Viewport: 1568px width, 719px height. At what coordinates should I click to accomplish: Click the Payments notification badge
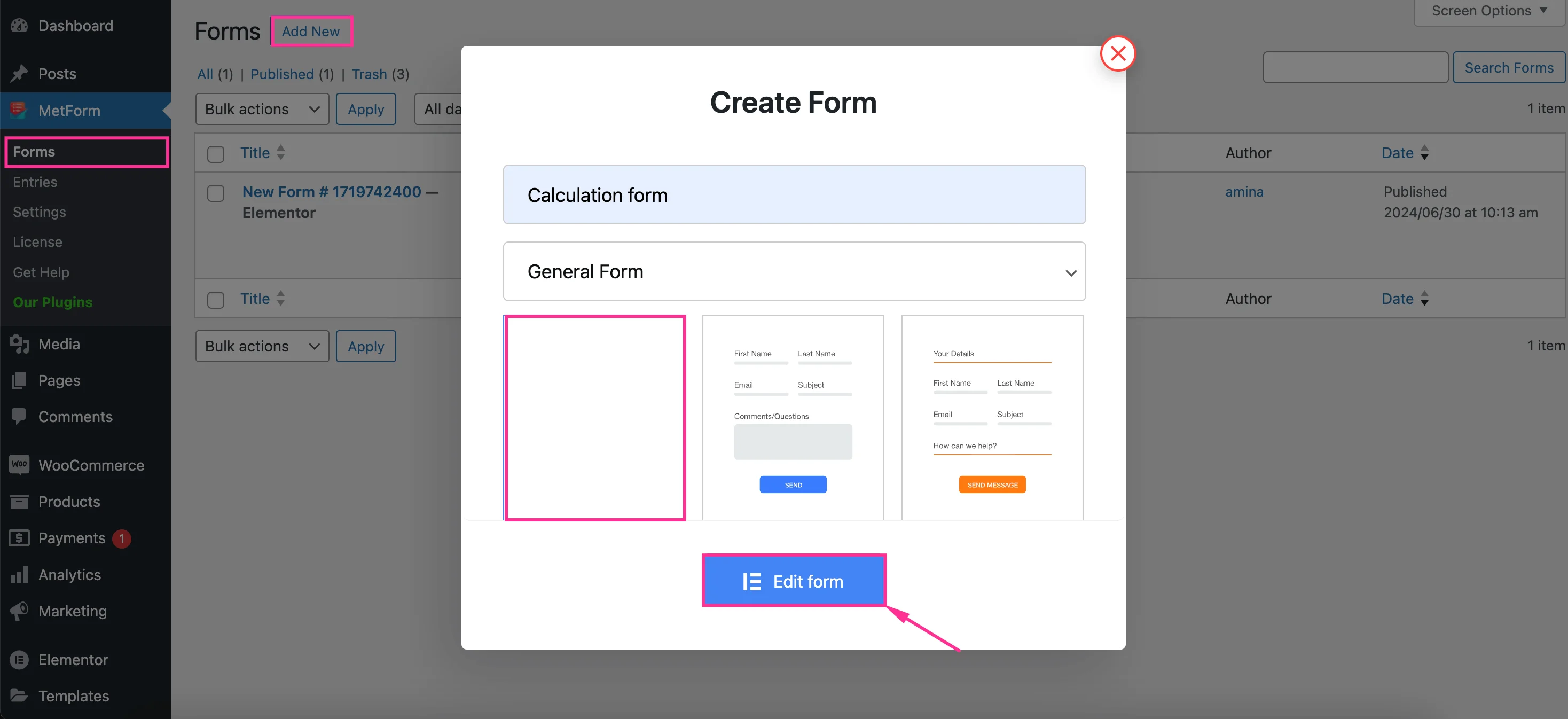(x=122, y=539)
